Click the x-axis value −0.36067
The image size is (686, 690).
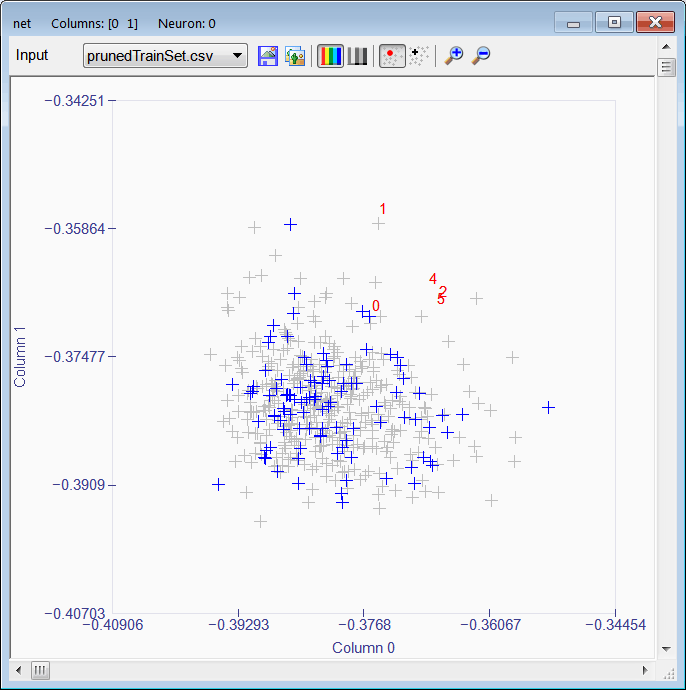click(491, 624)
